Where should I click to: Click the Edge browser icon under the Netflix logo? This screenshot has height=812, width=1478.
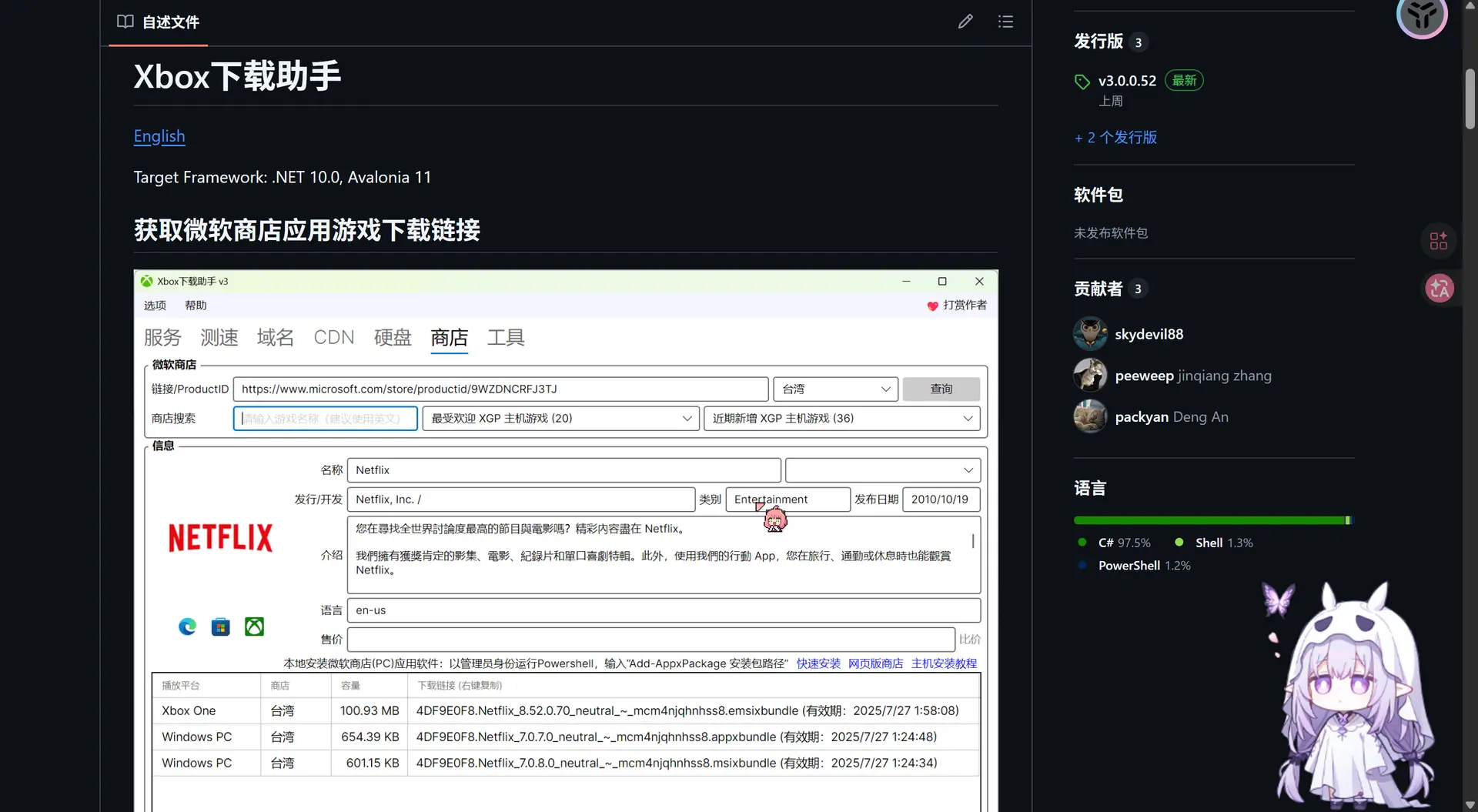pyautogui.click(x=187, y=627)
